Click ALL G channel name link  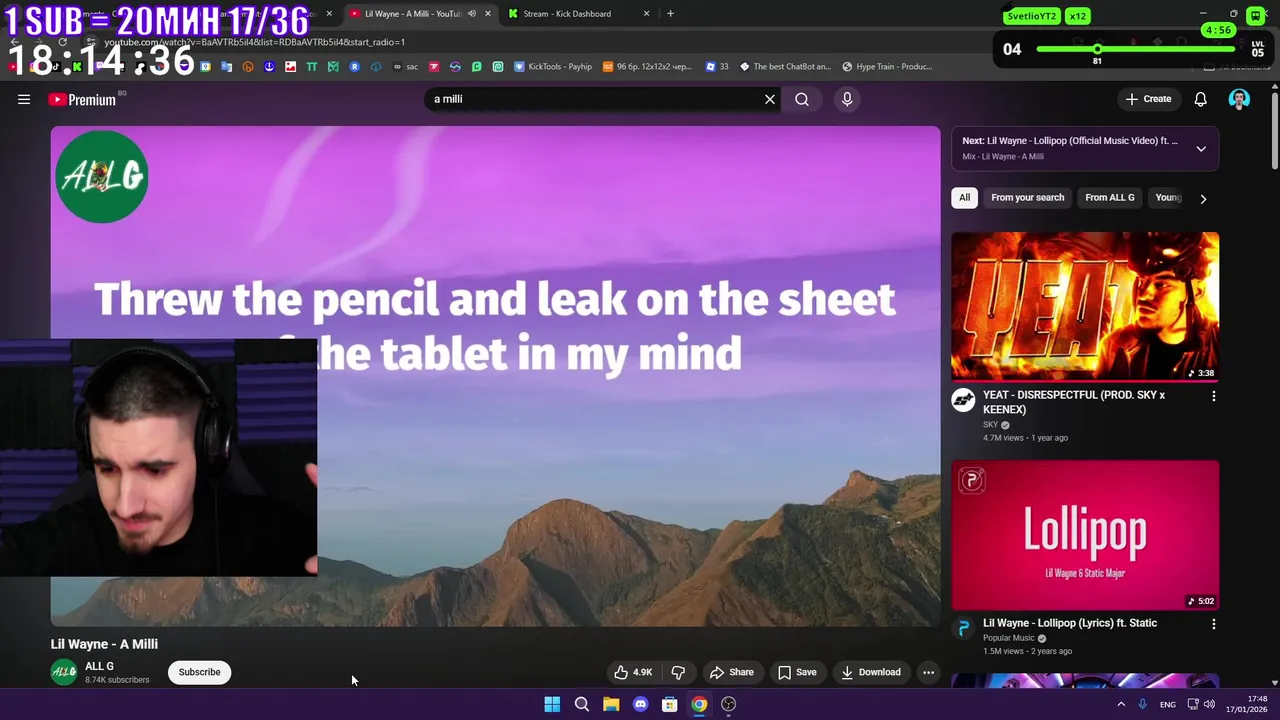99,666
